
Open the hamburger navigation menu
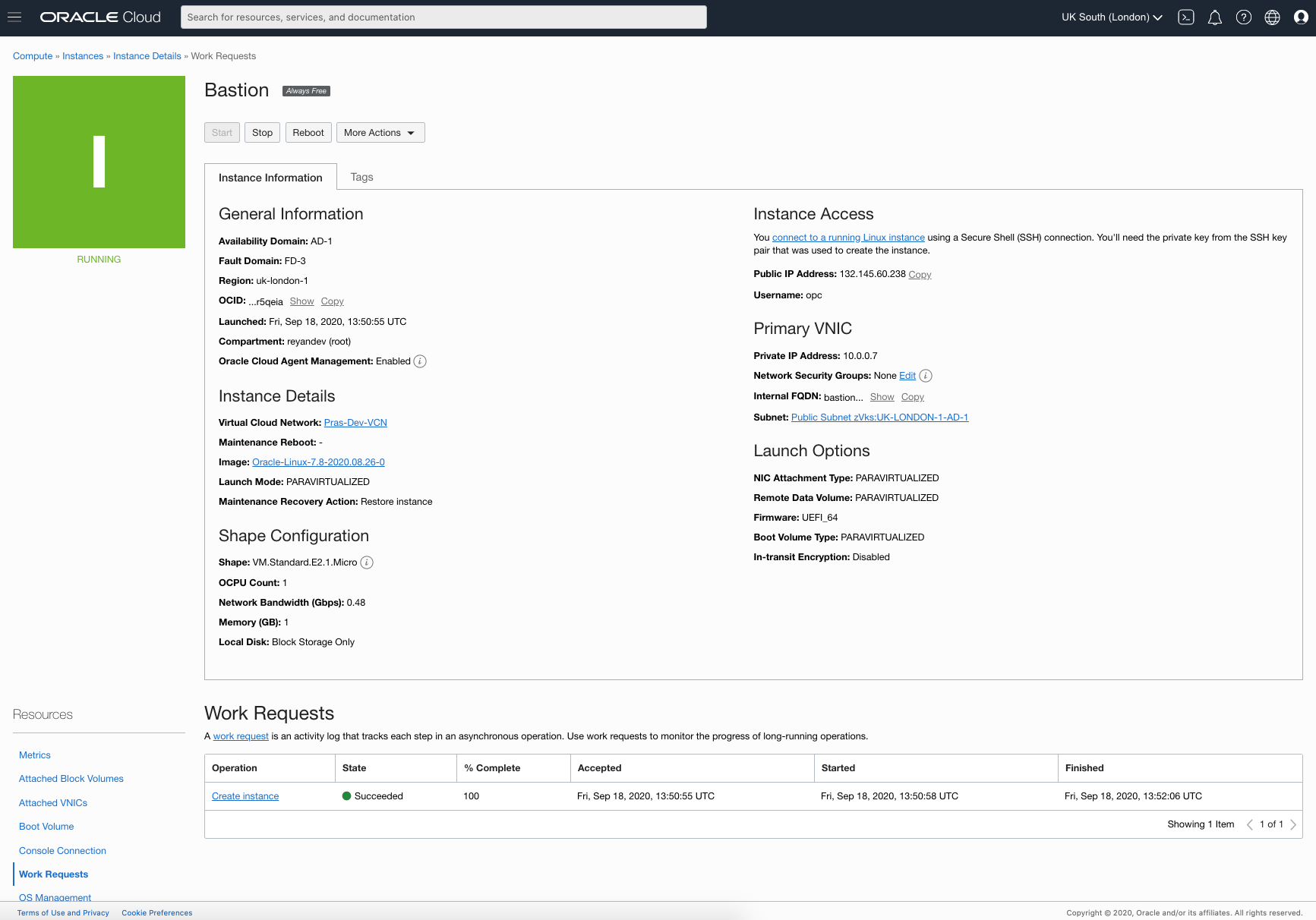(x=14, y=17)
